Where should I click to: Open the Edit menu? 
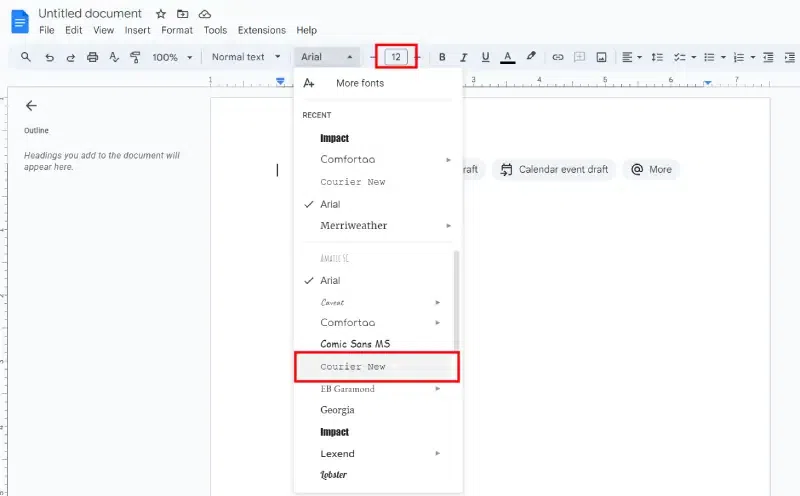coord(73,30)
